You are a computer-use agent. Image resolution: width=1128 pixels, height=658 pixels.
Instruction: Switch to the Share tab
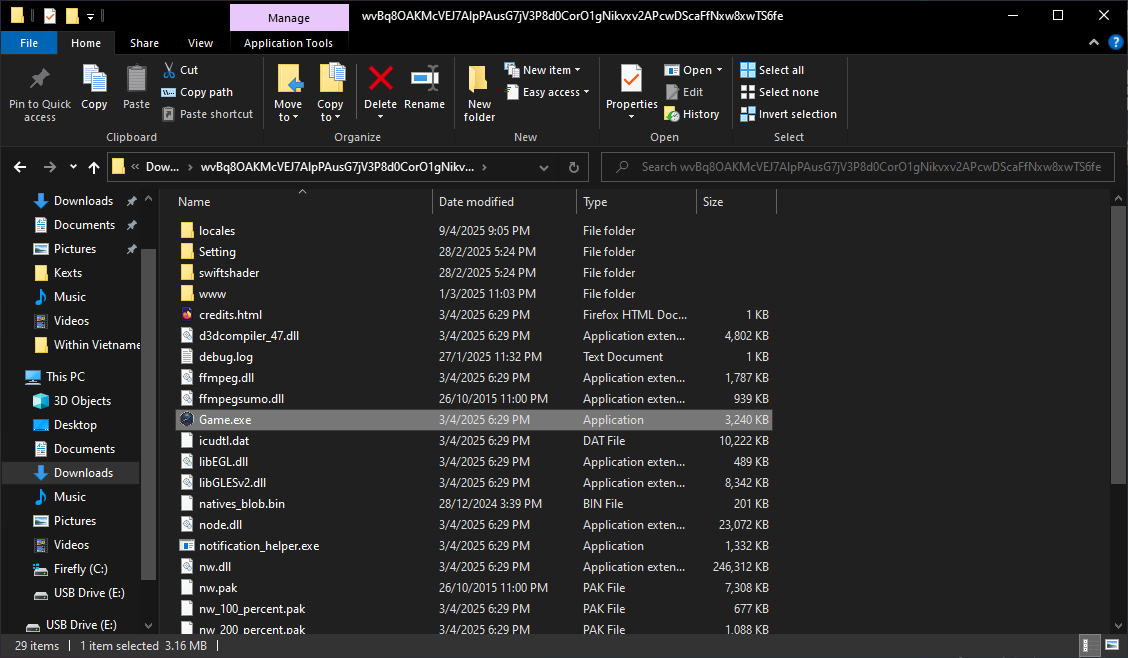(x=144, y=43)
